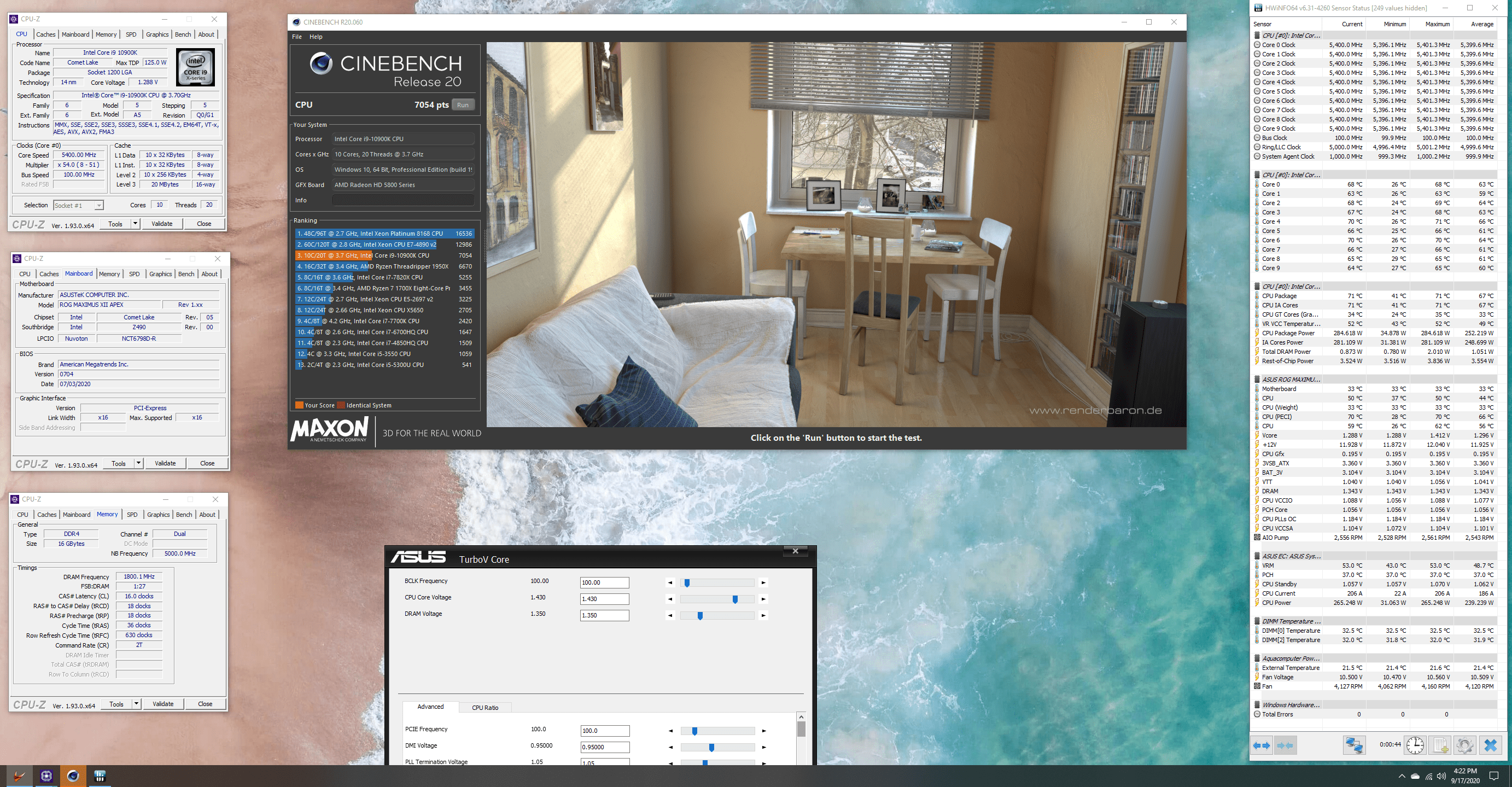1512x787 pixels.
Task: Click HWiNFO blue X close-sensors icon
Action: pos(1490,745)
